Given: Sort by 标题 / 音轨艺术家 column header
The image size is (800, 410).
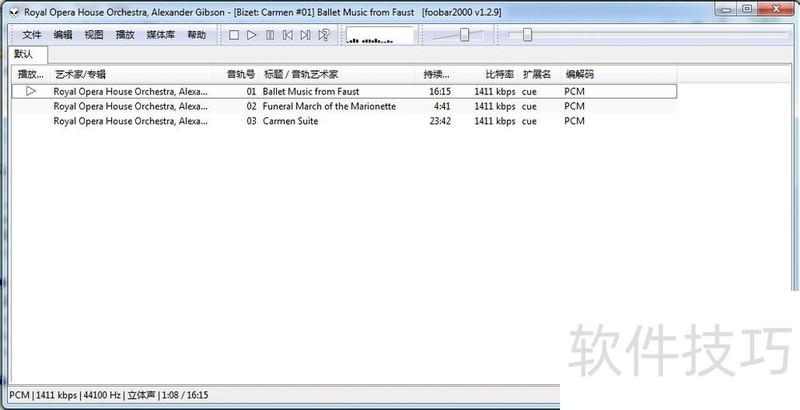Looking at the screenshot, I should point(337,74).
